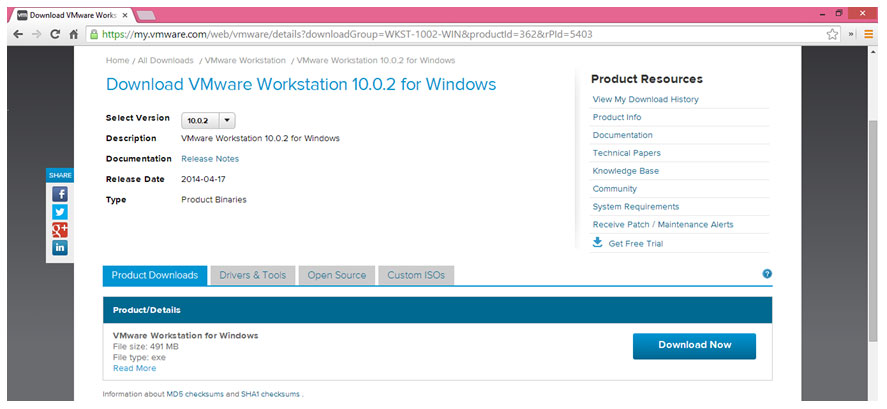Image resolution: width=887 pixels, height=409 pixels.
Task: Share the page on Facebook
Action: [60, 194]
